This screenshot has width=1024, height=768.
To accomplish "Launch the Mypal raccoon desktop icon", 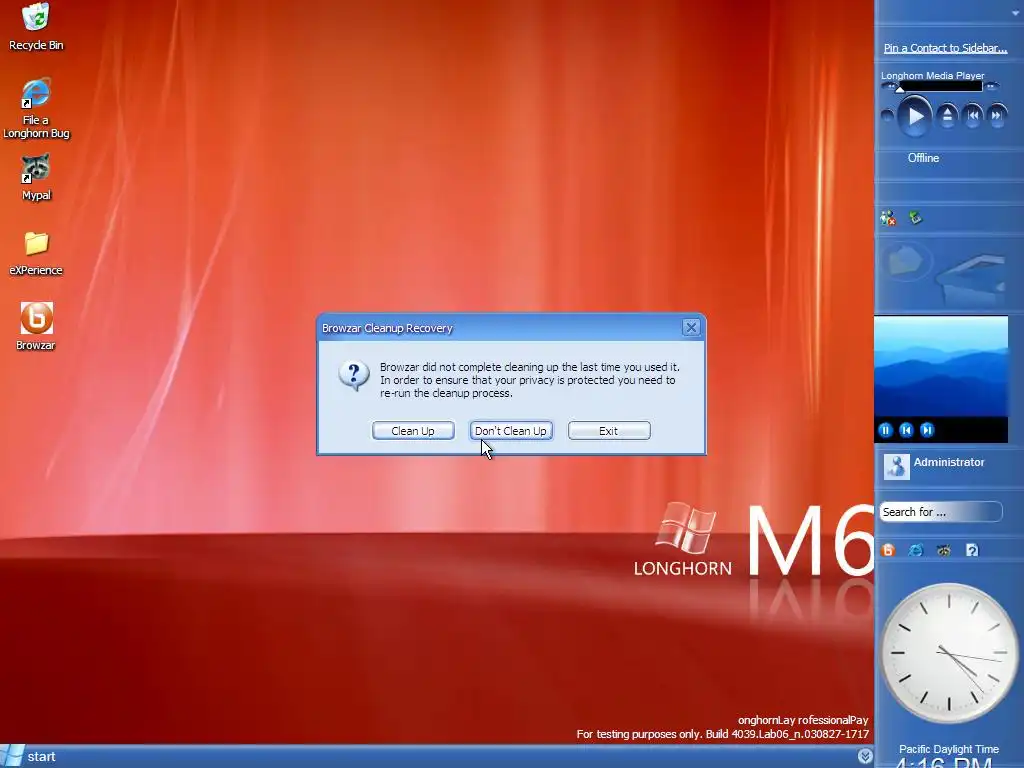I will coord(36,178).
